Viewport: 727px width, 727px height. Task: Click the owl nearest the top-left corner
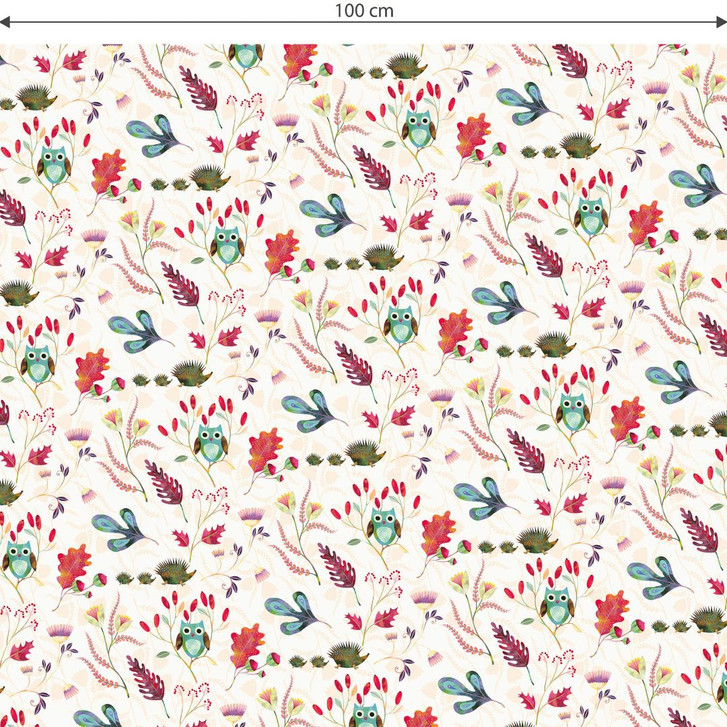[50, 163]
